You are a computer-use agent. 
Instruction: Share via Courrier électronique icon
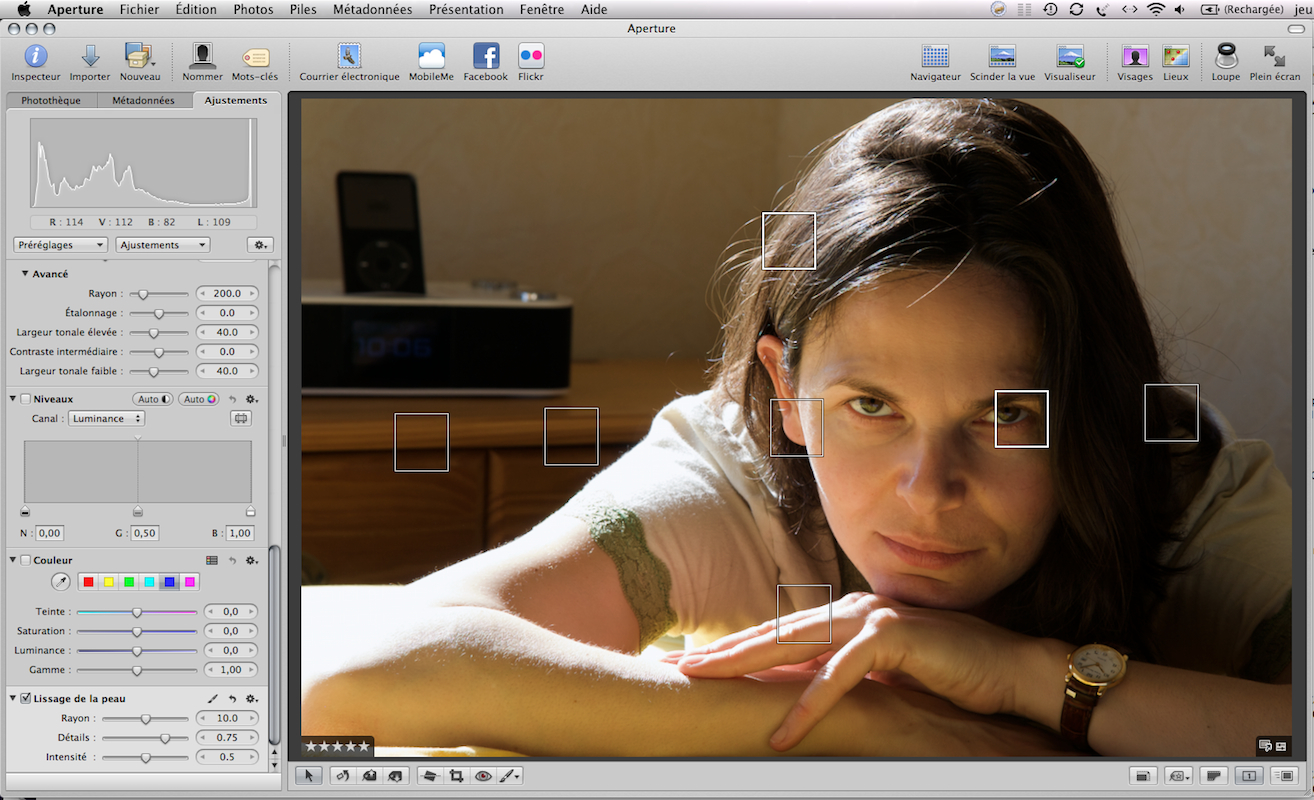(349, 62)
